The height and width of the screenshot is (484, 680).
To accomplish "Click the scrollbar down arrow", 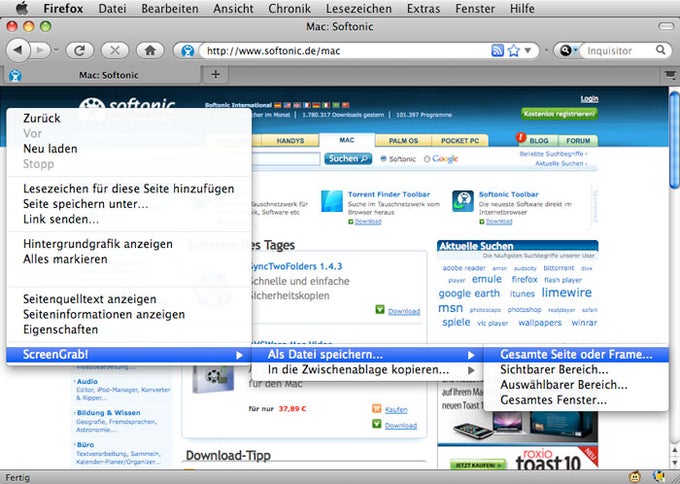I will tap(674, 462).
